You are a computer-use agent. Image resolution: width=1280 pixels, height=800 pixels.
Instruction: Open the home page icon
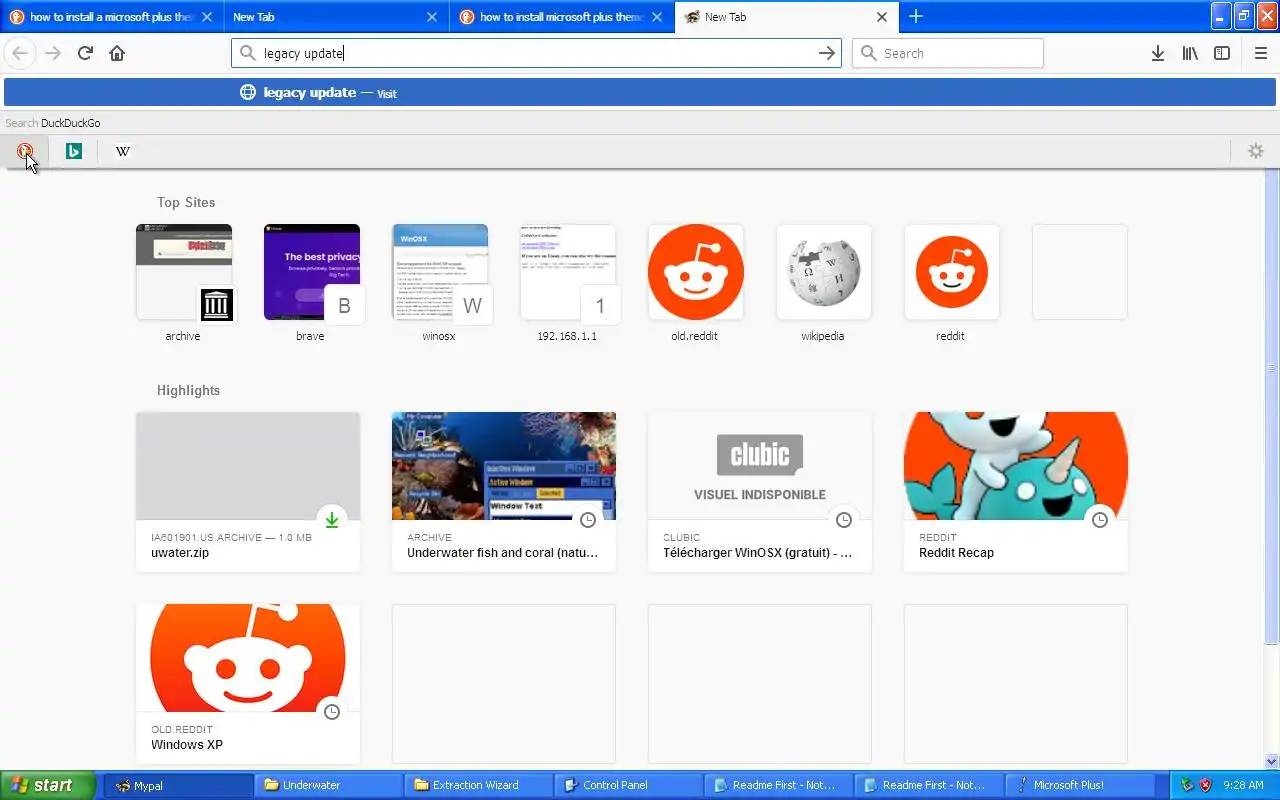117,53
